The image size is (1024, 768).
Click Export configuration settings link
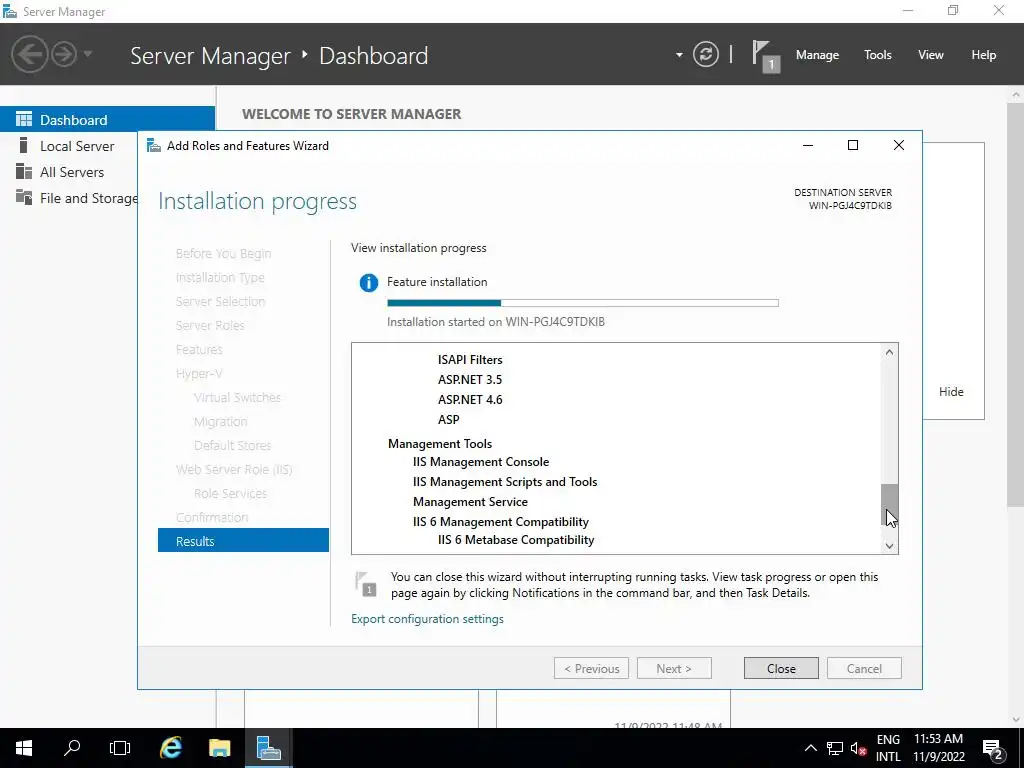coord(427,618)
